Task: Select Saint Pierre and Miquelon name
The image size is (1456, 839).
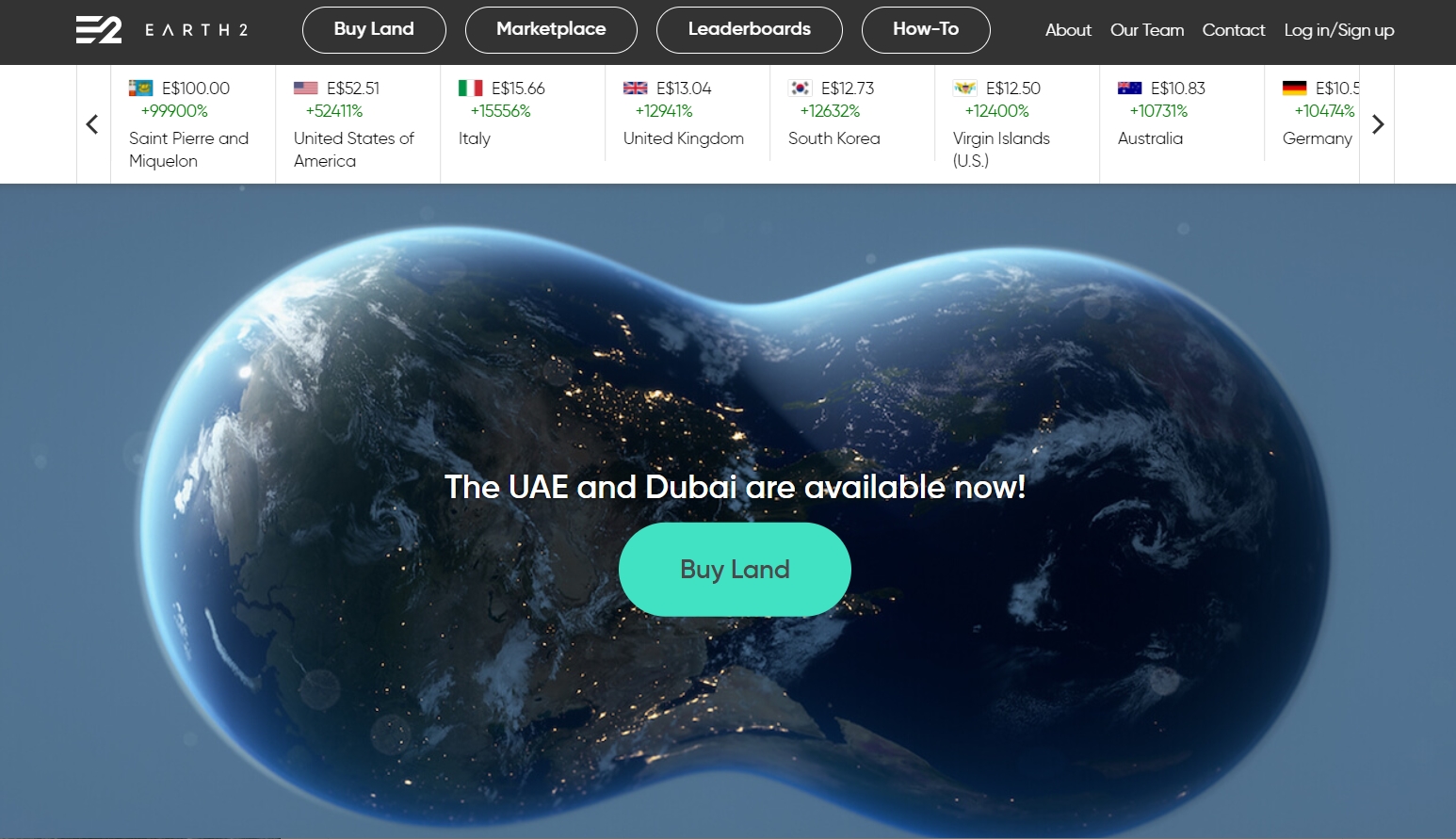Action: [x=188, y=150]
